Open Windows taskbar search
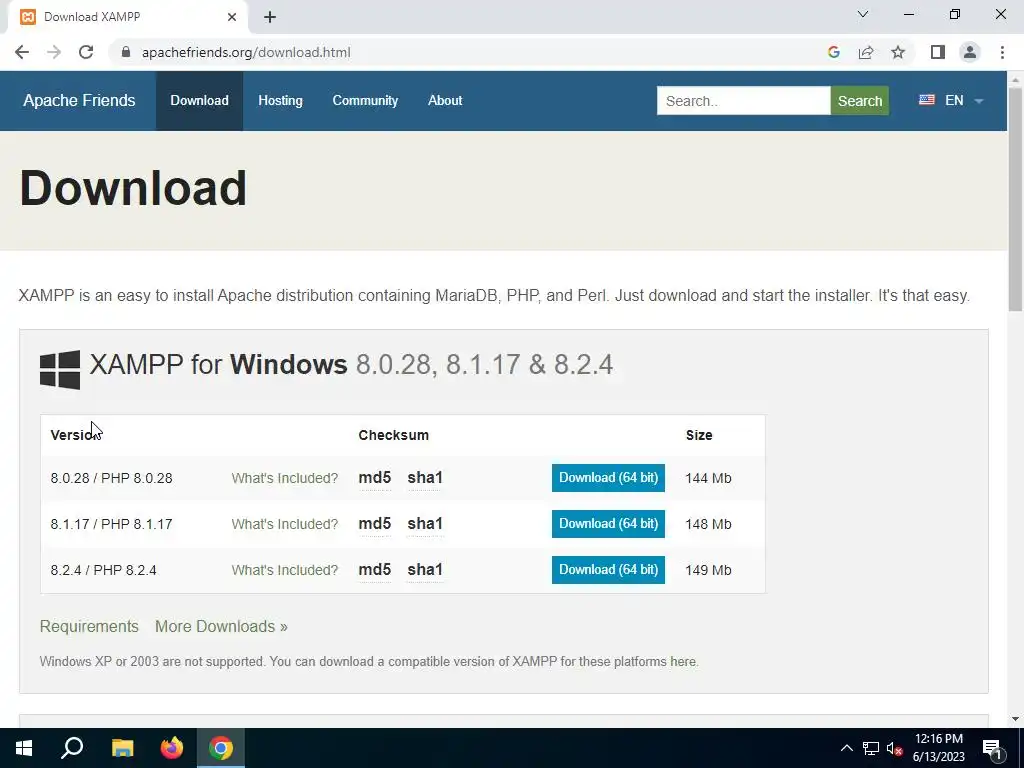Viewport: 1024px width, 768px height. point(72,748)
